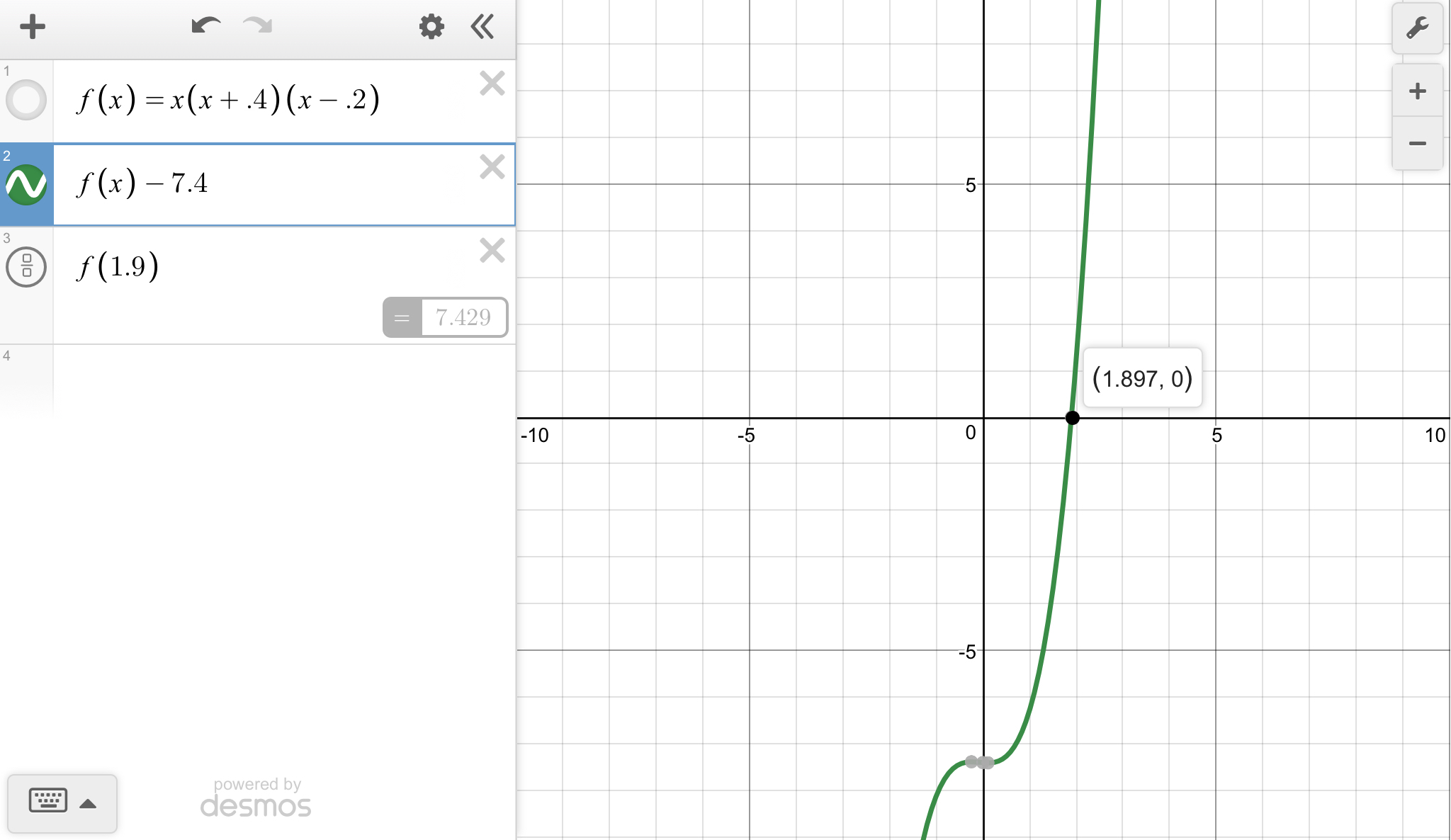Open the on-screen keyboard
This screenshot has width=1451, height=840.
pos(48,801)
